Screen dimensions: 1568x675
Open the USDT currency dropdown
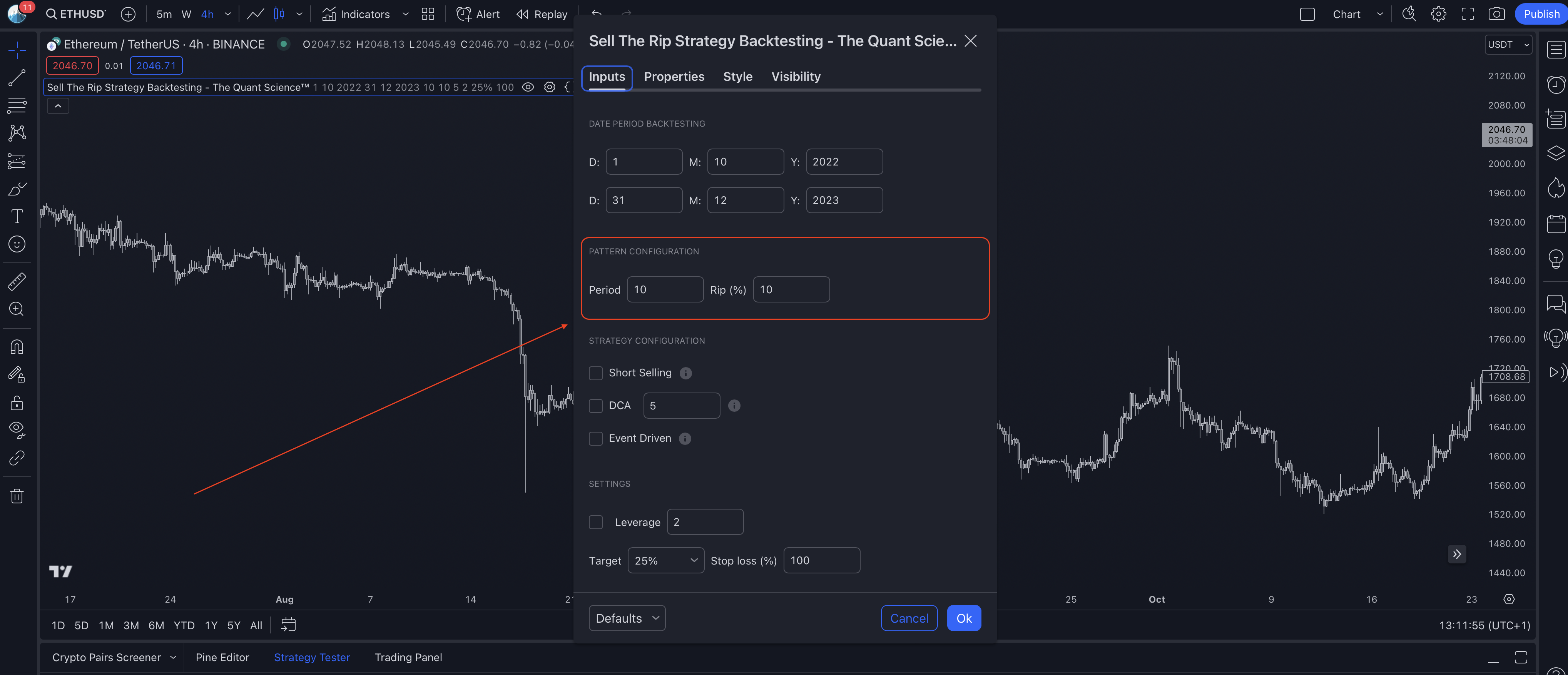pyautogui.click(x=1508, y=44)
